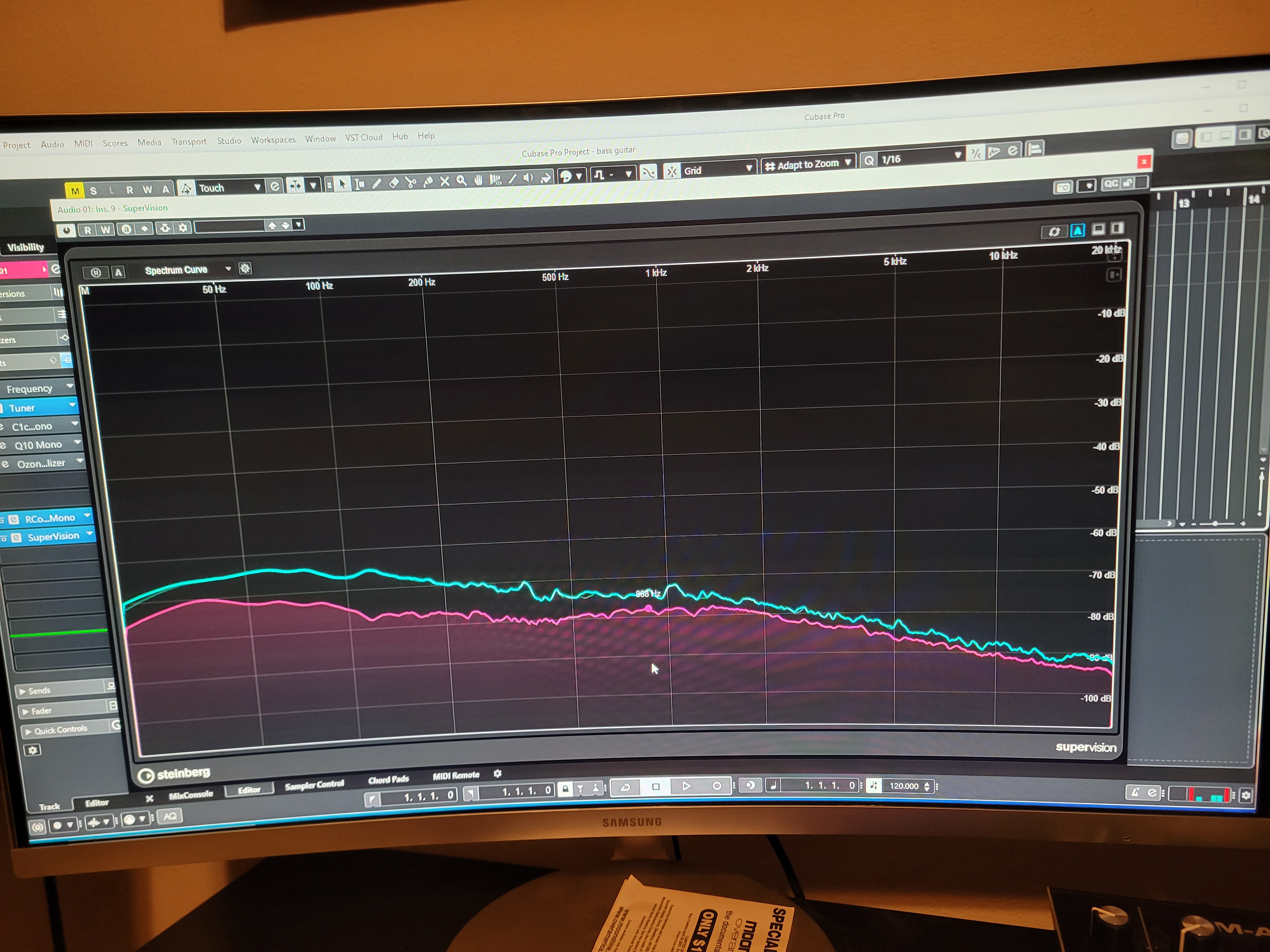The width and height of the screenshot is (1270, 952).
Task: Pause the SuperVision measurement
Action: [96, 273]
